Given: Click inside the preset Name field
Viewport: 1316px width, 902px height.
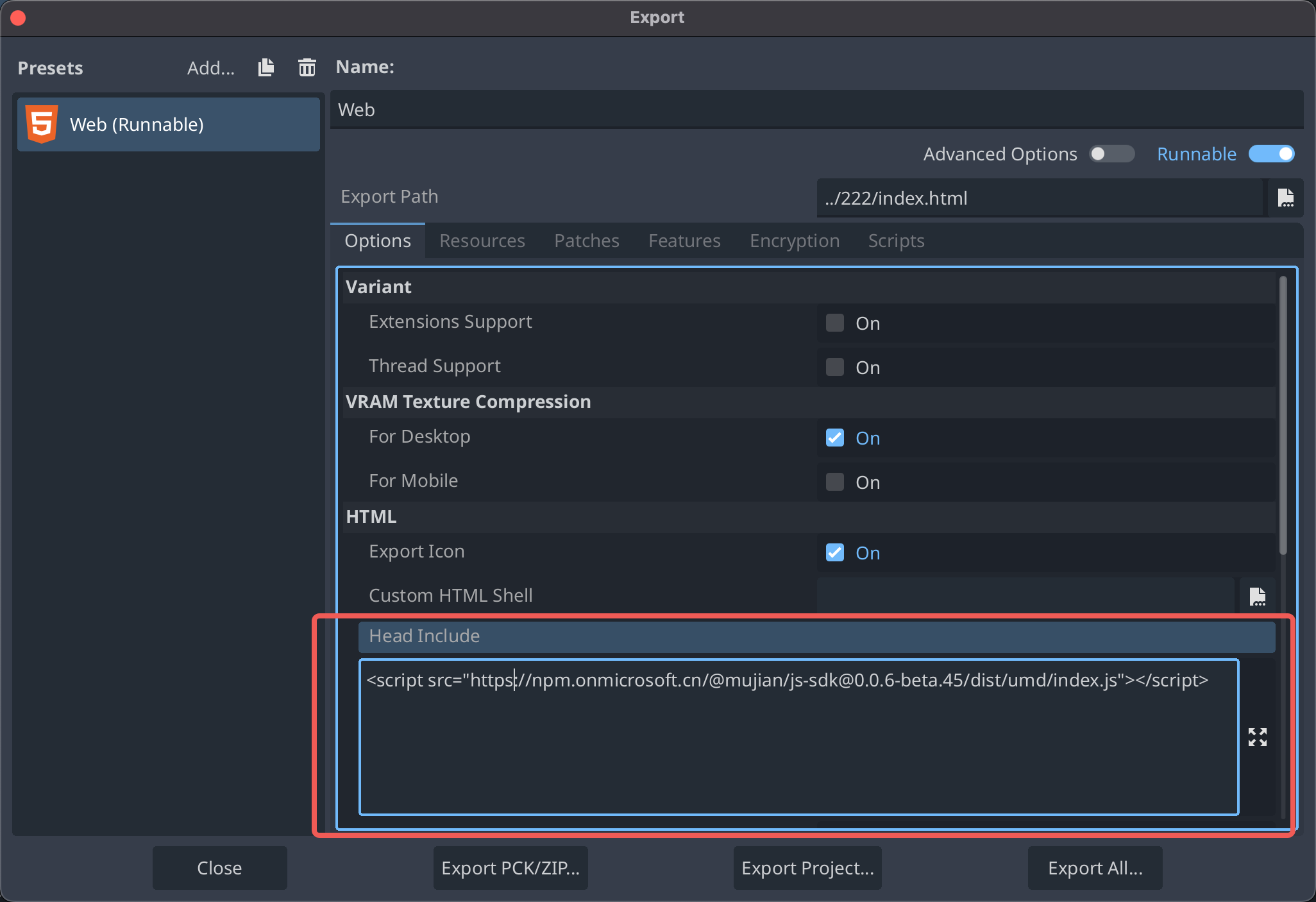Looking at the screenshot, I should (x=816, y=110).
